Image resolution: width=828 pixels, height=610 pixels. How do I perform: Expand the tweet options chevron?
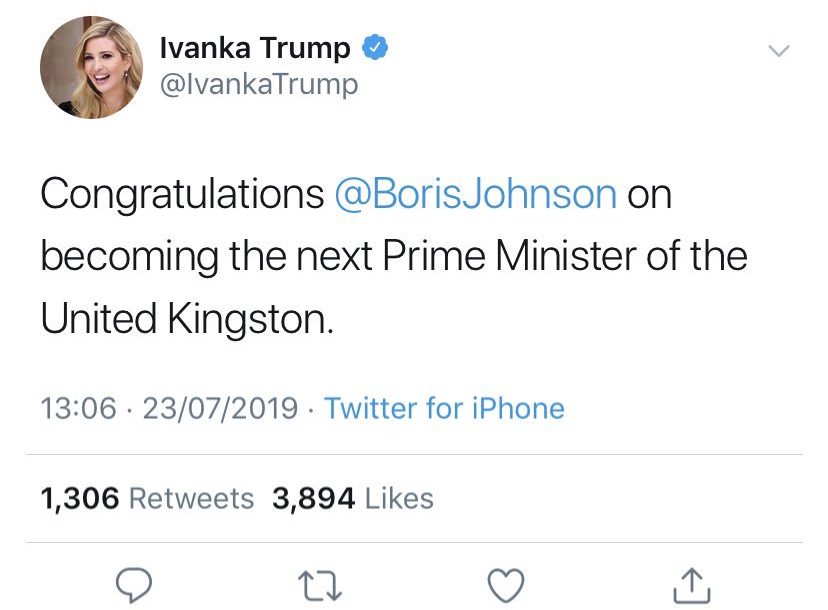[778, 50]
